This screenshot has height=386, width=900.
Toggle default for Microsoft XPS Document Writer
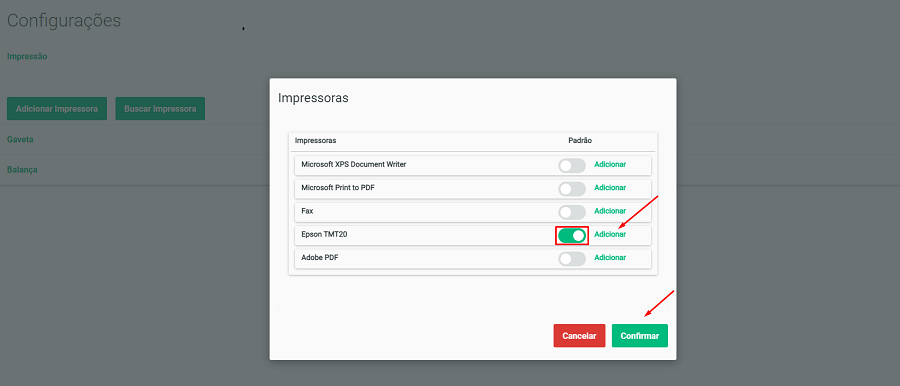(572, 165)
